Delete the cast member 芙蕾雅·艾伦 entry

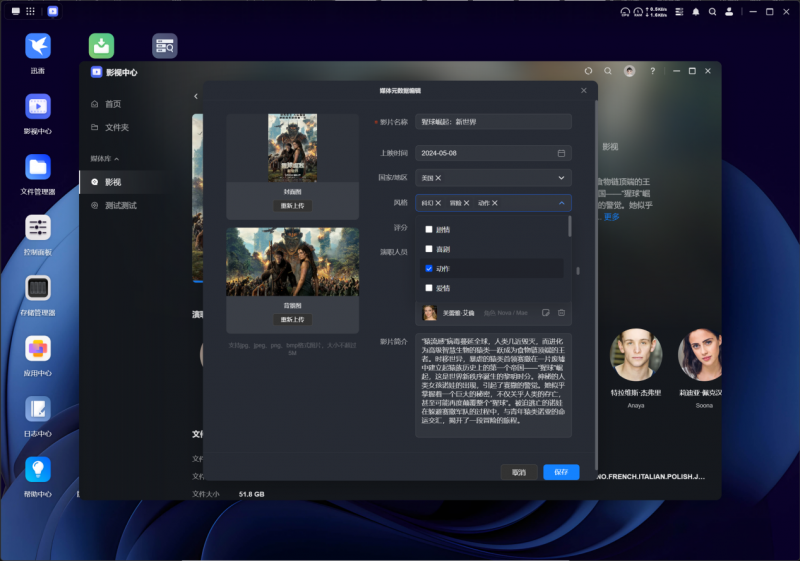[561, 313]
